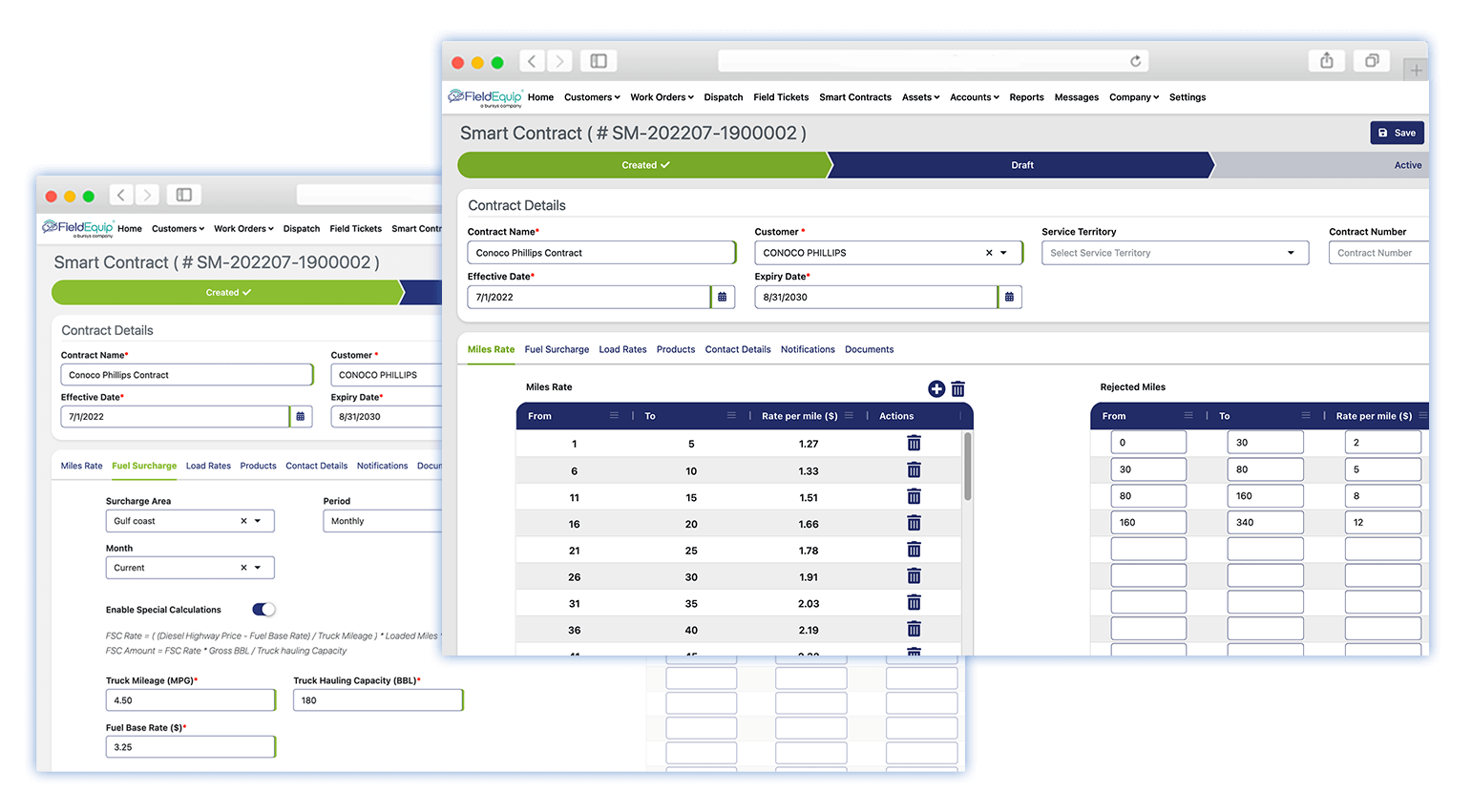Show tab overview in front browser window
Screen dimensions: 1472x812
[x=1372, y=61]
